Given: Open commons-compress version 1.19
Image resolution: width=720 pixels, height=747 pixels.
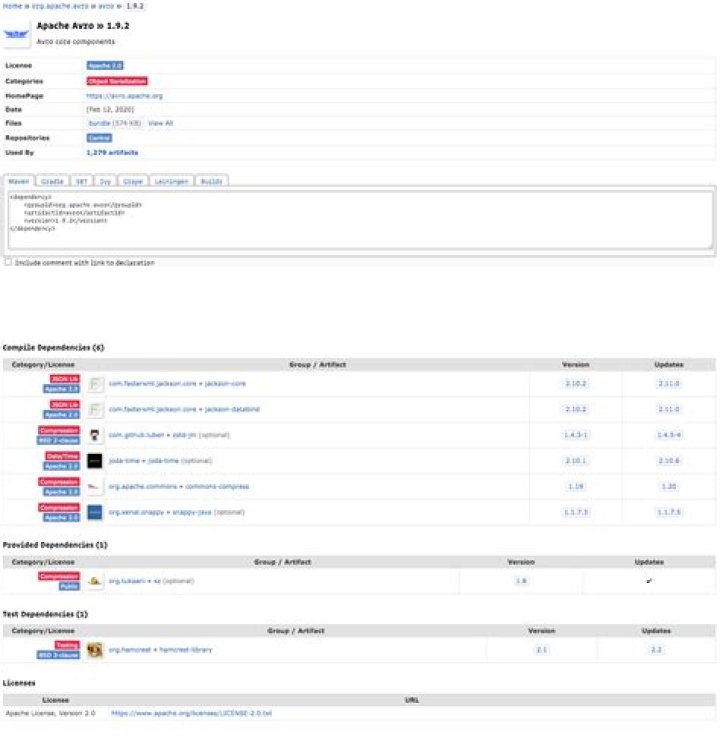Looking at the screenshot, I should coord(576,487).
